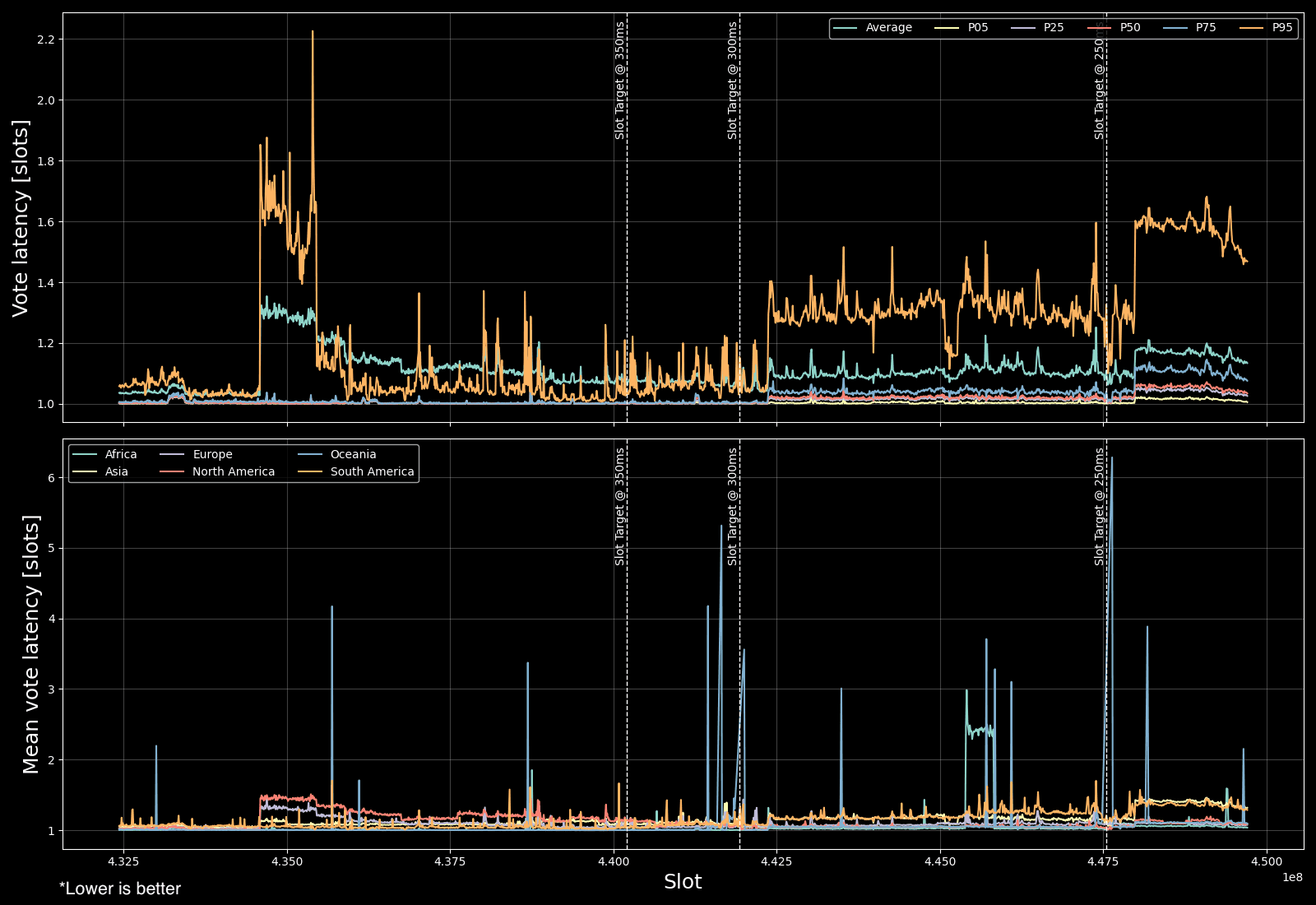Viewport: 1316px width, 905px height.
Task: Click the 1.8 tick on top y-axis
Action: click(x=46, y=161)
